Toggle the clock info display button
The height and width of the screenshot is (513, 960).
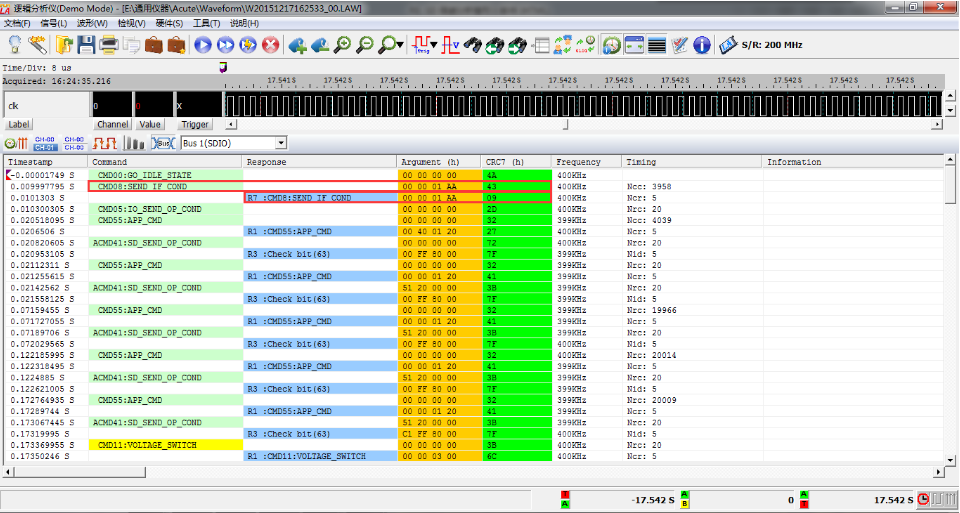pos(611,45)
